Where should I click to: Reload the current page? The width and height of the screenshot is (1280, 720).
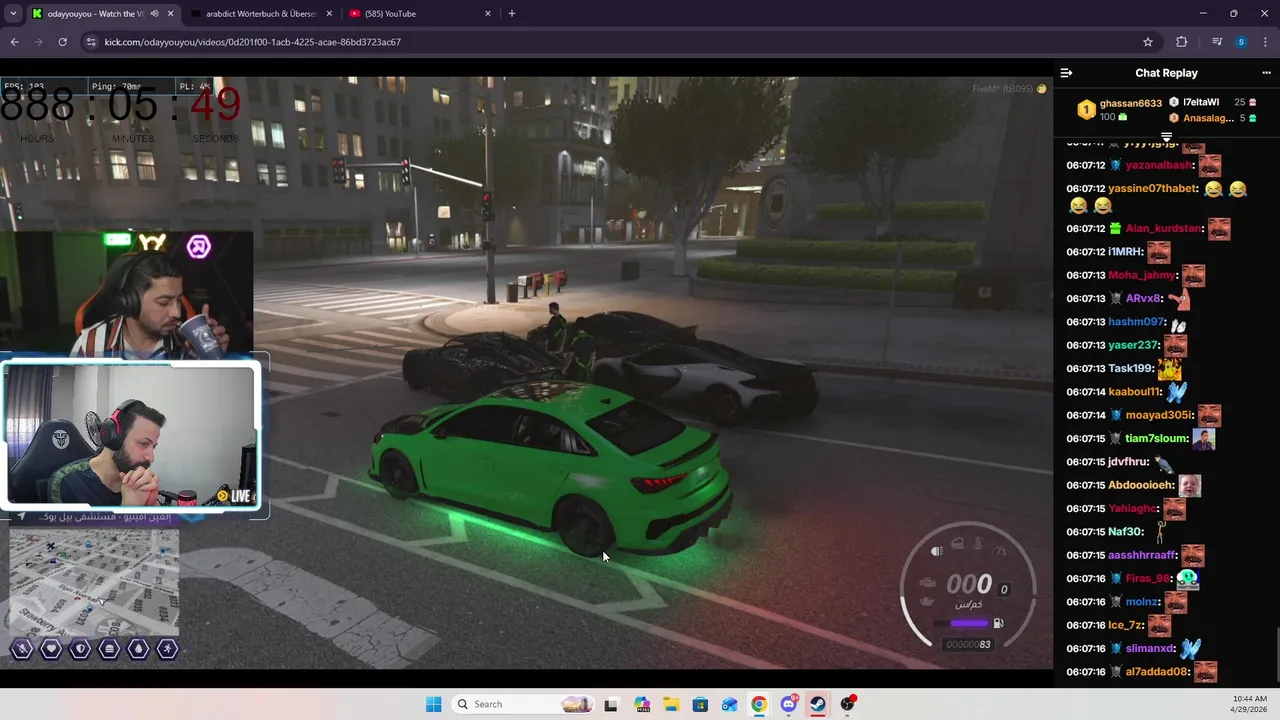click(x=62, y=42)
